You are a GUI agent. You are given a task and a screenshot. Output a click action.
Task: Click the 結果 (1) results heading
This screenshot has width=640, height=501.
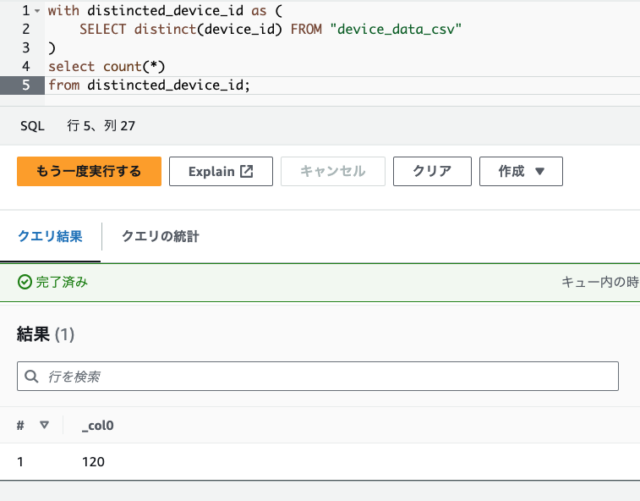[x=45, y=334]
